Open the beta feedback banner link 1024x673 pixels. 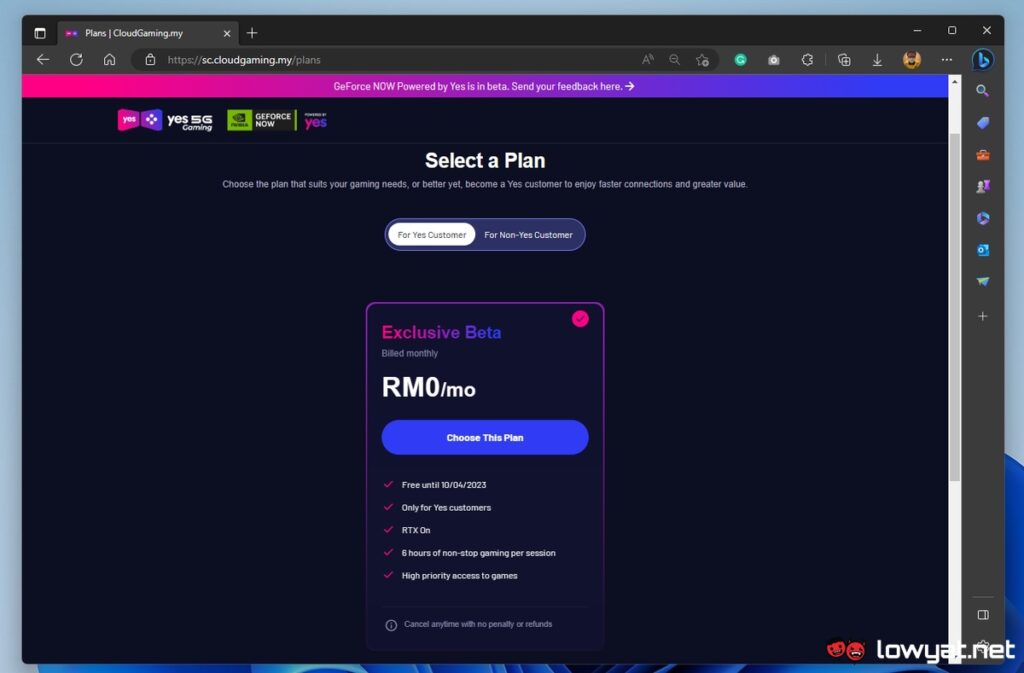coord(484,86)
